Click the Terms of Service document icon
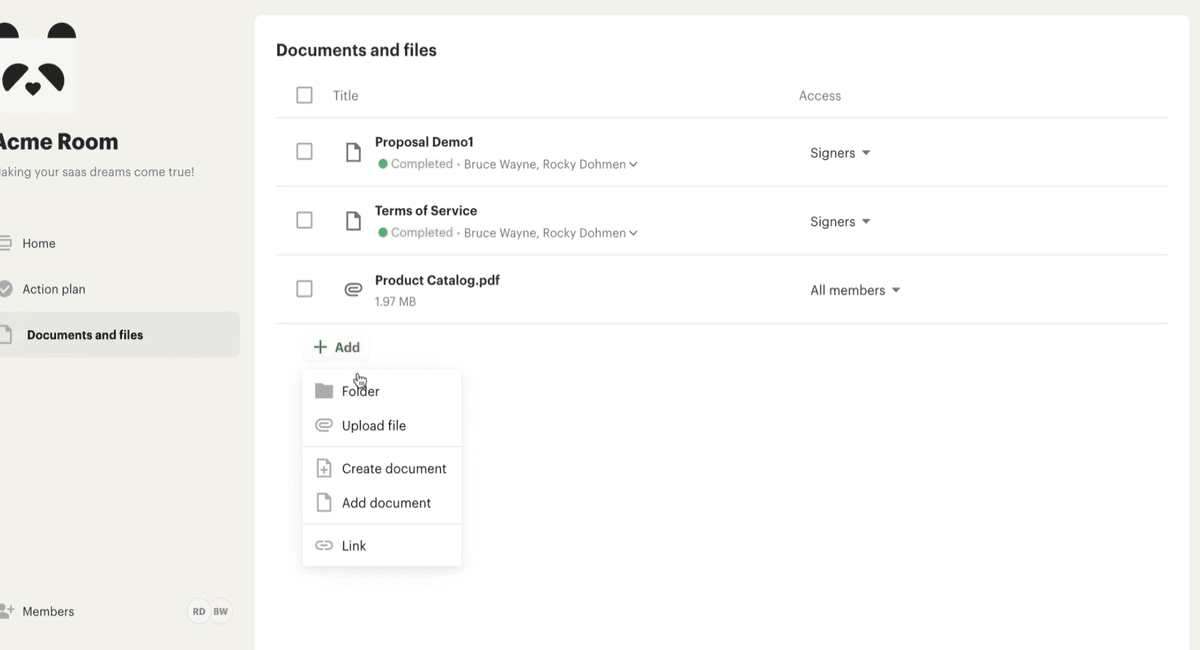The width and height of the screenshot is (1200, 650). pyautogui.click(x=353, y=221)
